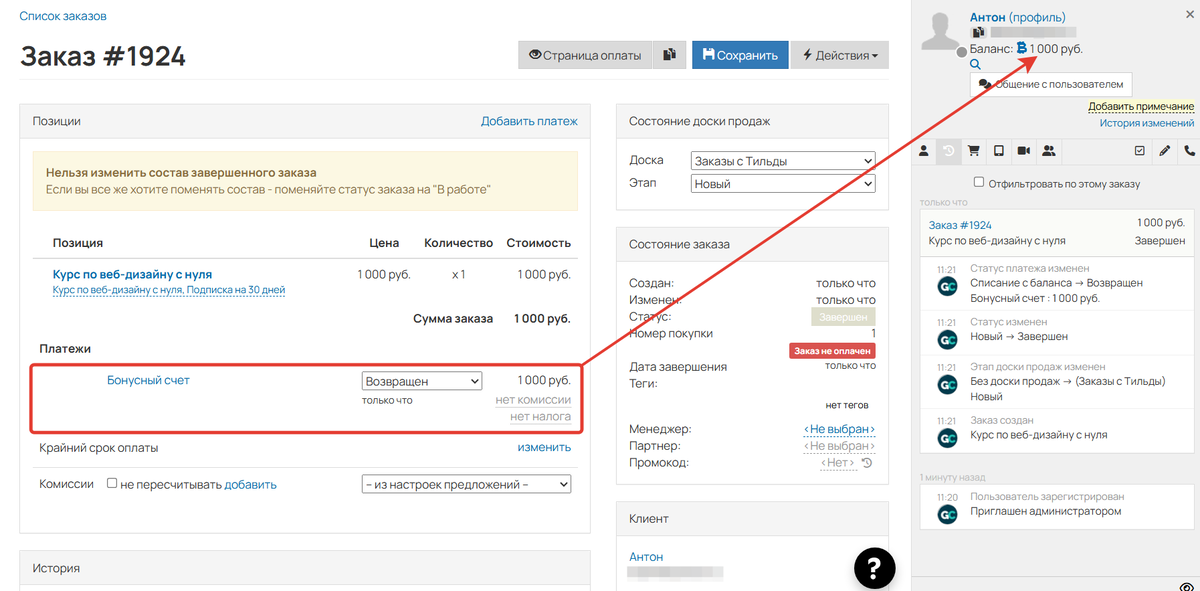Open the video camera tab

click(x=1023, y=151)
